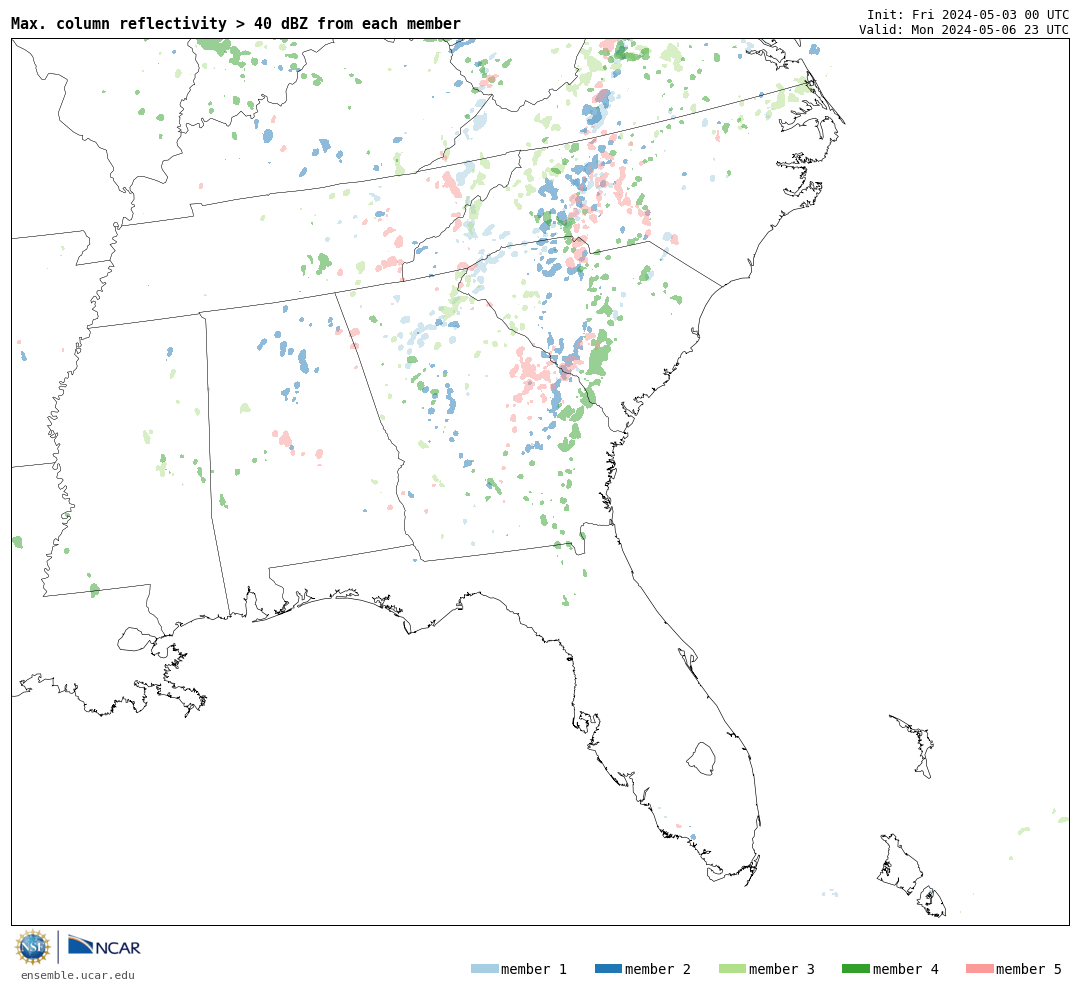Click the ensemble.ucar.edu text

[78, 975]
